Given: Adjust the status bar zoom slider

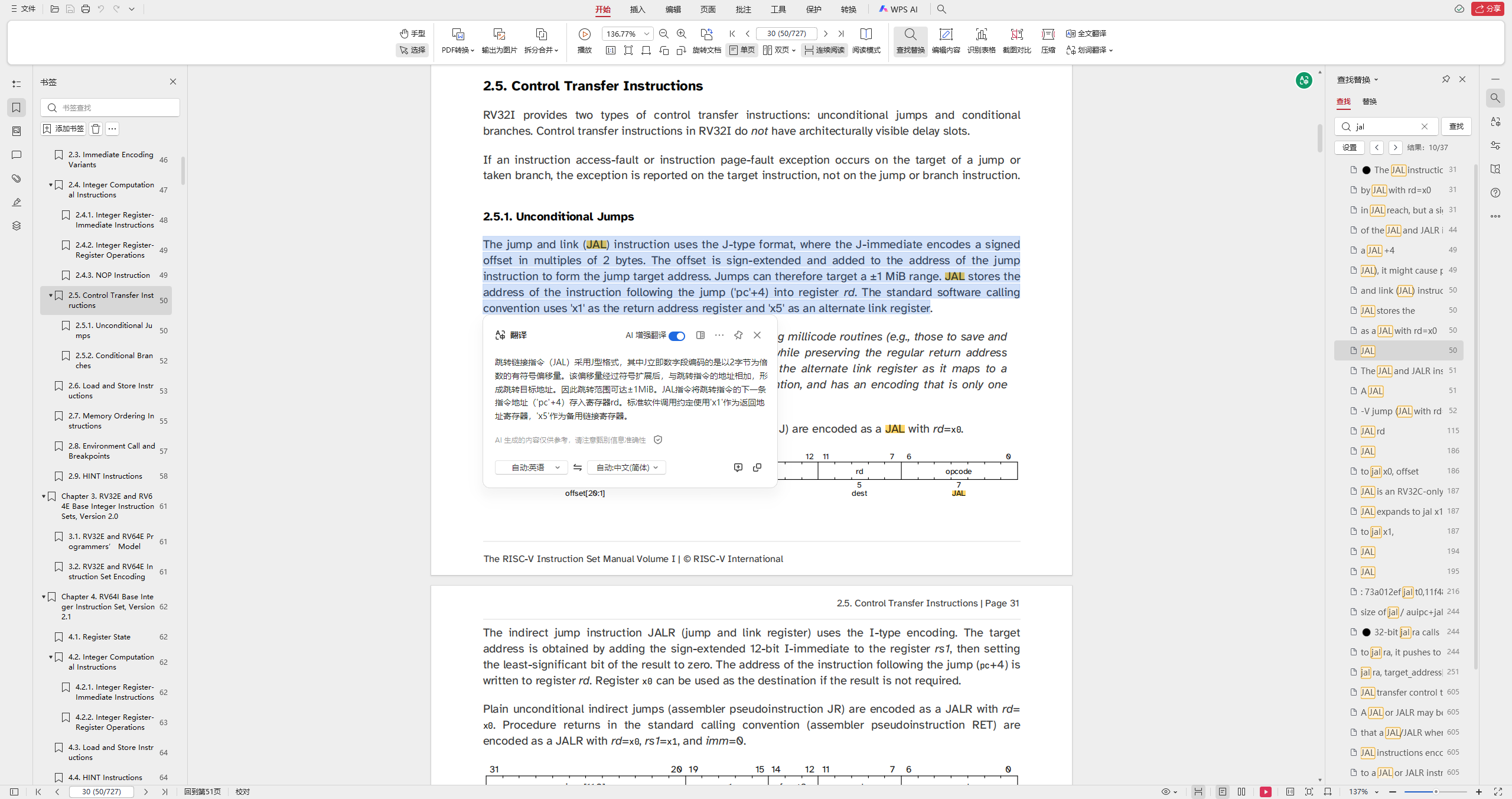Looking at the screenshot, I should coord(1436,791).
